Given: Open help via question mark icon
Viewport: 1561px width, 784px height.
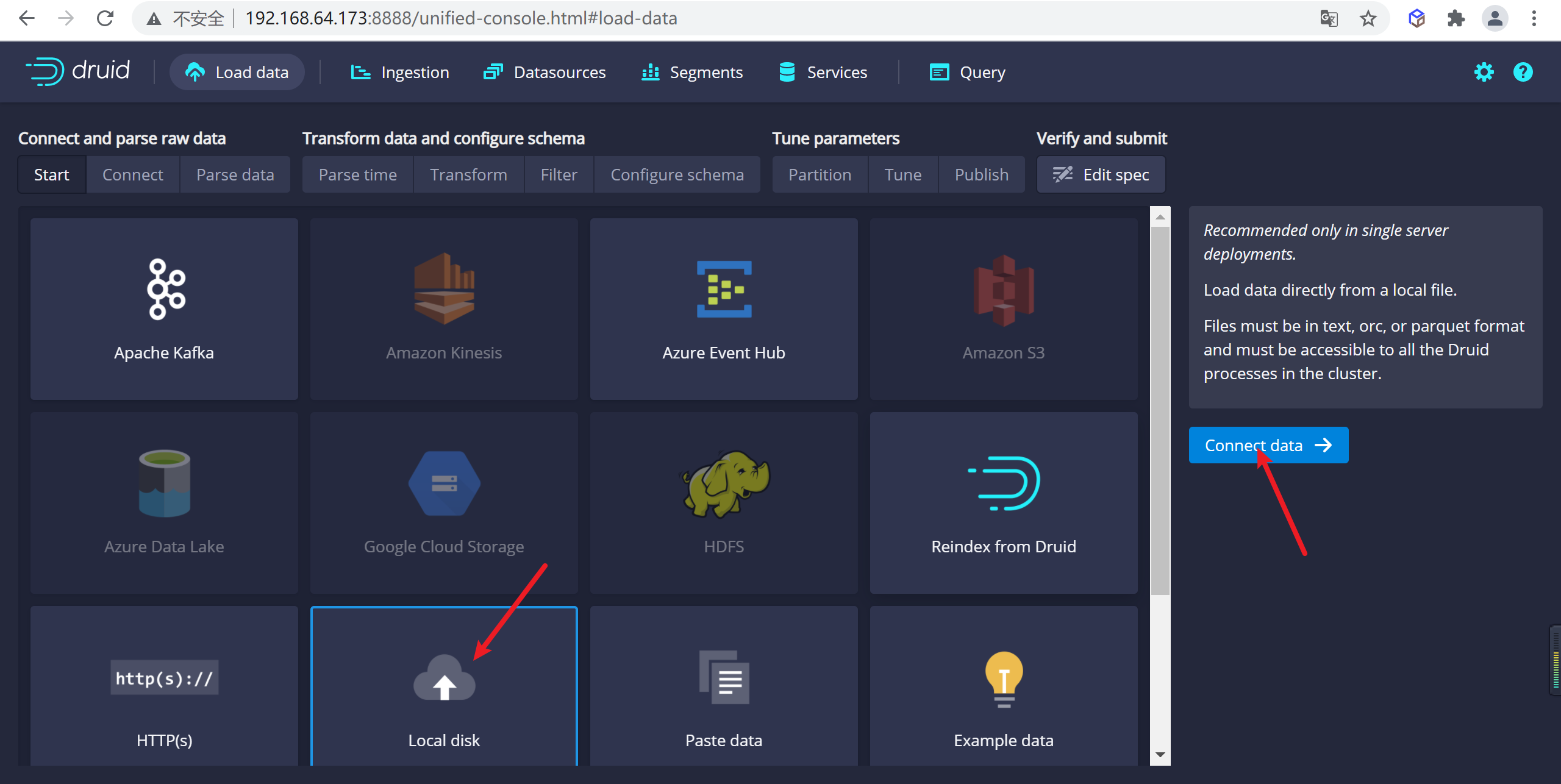Looking at the screenshot, I should point(1523,73).
